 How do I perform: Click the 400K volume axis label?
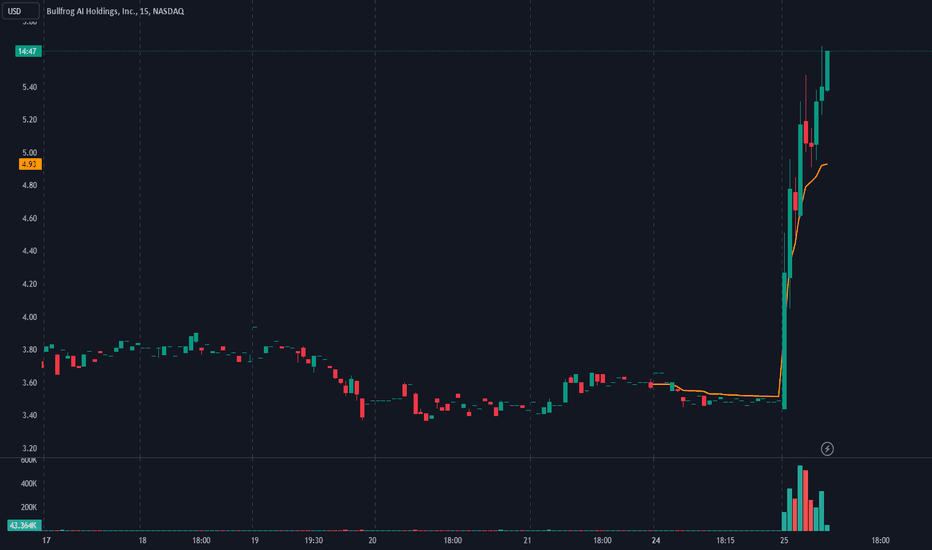29,483
